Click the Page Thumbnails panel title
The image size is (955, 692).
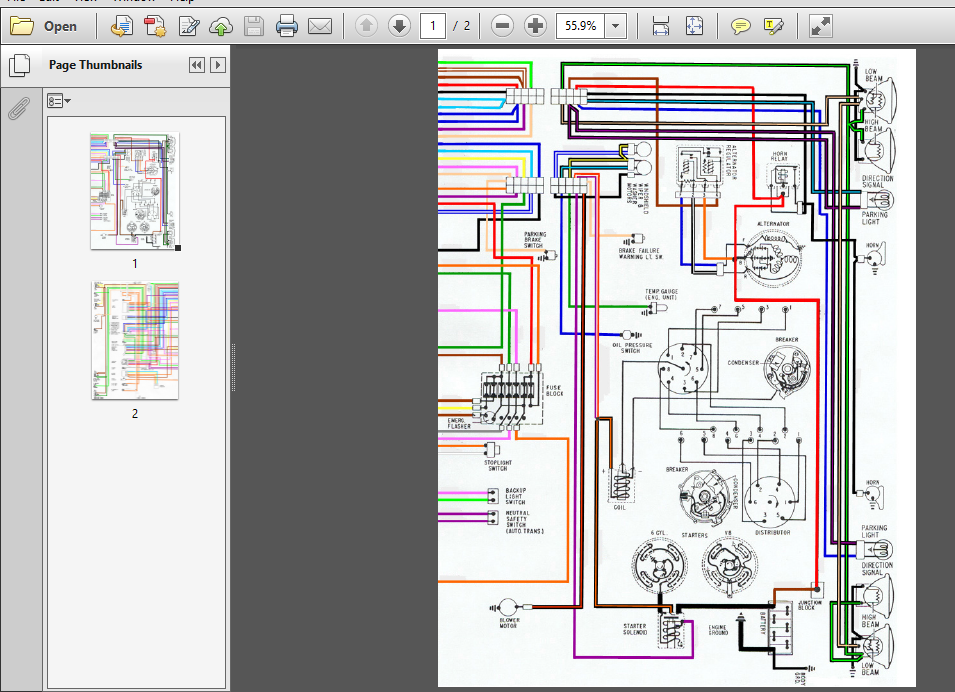[x=96, y=65]
